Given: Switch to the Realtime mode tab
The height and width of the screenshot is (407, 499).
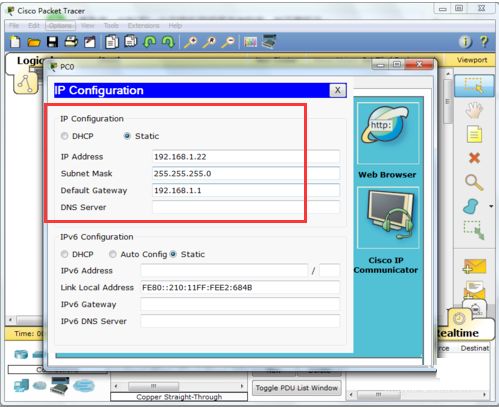Looking at the screenshot, I should tap(458, 332).
